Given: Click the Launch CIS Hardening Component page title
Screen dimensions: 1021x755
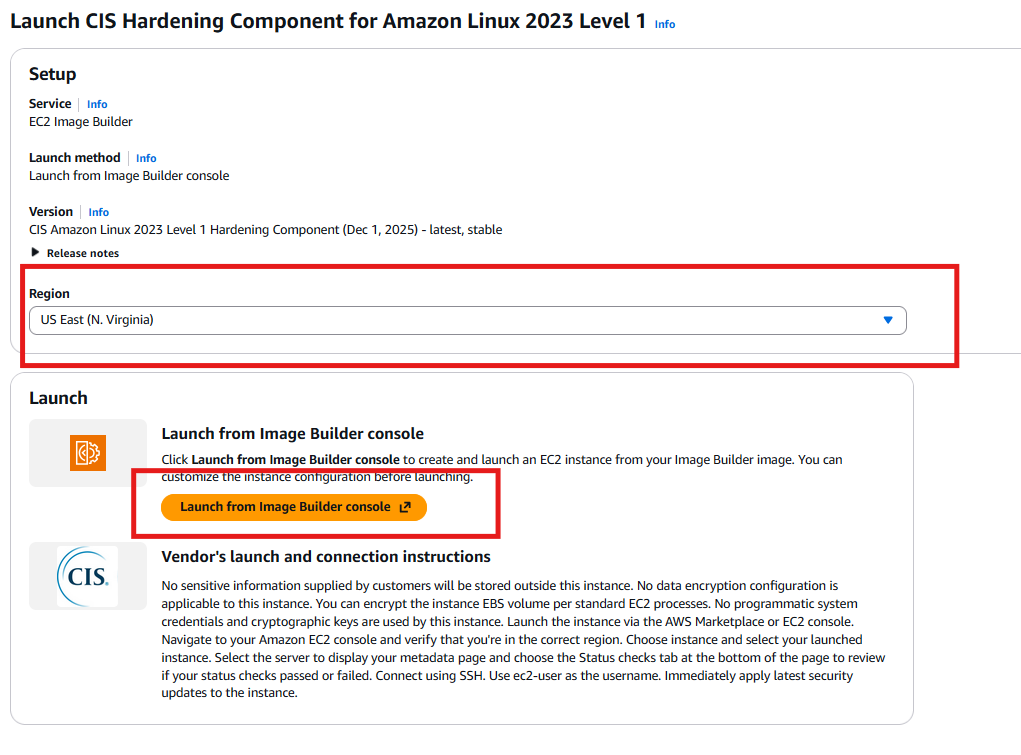Looking at the screenshot, I should tap(328, 22).
